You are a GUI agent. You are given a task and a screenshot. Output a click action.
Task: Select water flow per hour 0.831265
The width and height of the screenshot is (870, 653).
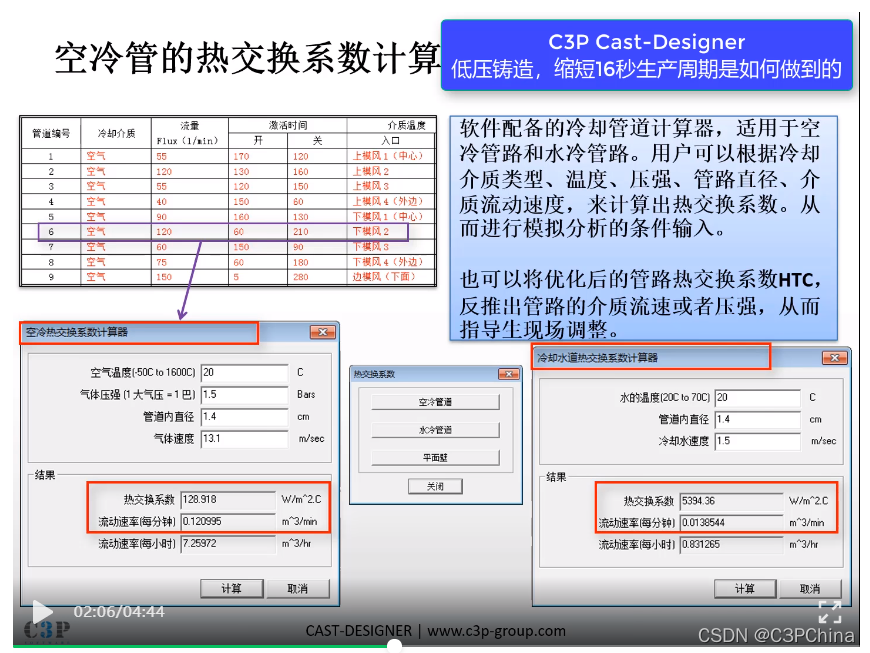[731, 545]
